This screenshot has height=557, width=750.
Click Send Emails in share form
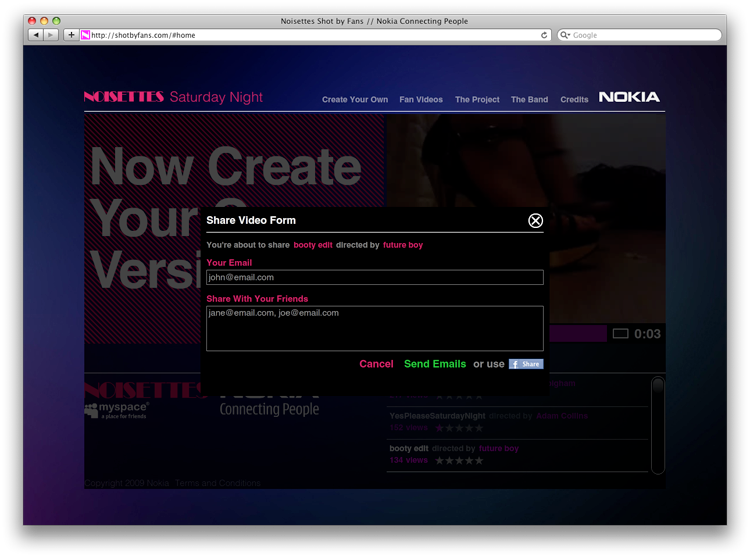(x=435, y=364)
